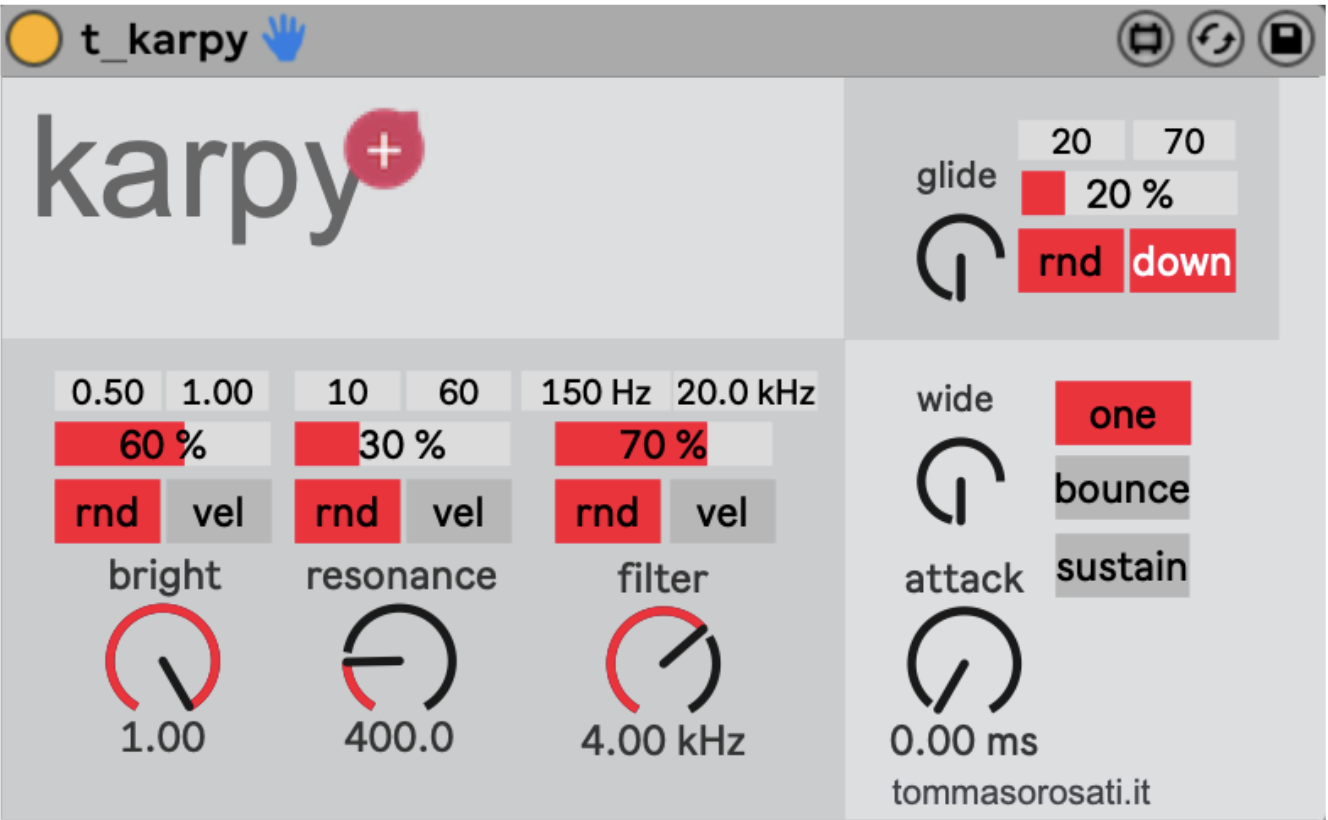Click the bright maximum value 1.00 field
This screenshot has width=1328, height=820.
(217, 392)
